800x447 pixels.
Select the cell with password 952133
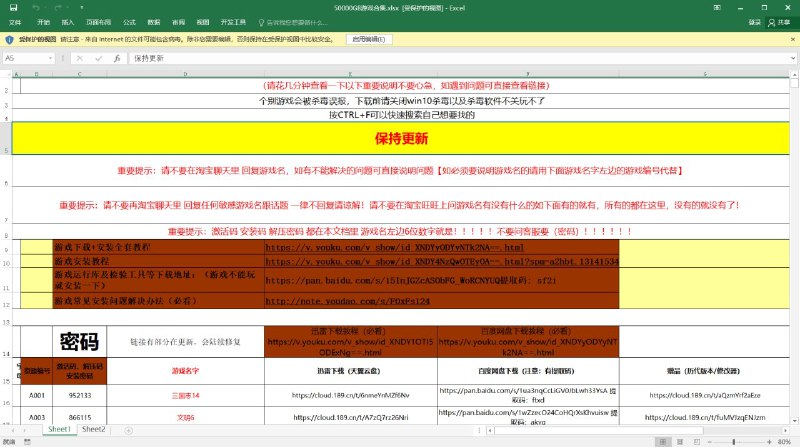point(80,395)
